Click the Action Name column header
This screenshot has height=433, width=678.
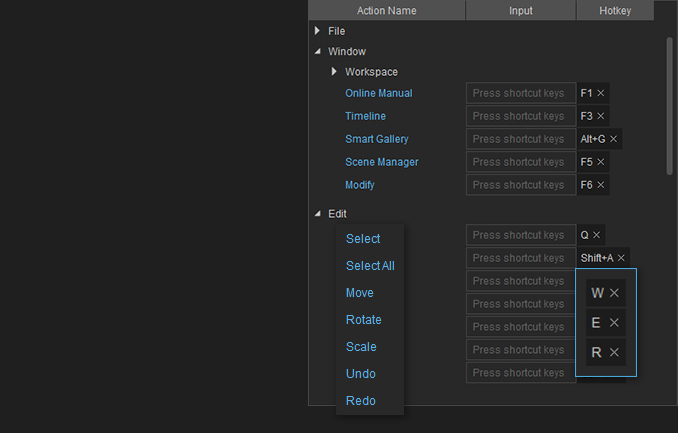pyautogui.click(x=386, y=11)
